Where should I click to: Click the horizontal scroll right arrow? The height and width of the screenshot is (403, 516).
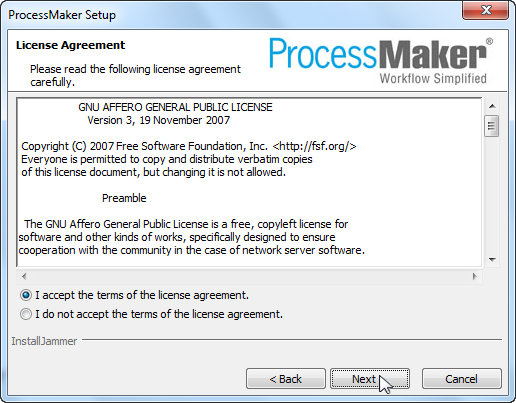click(475, 276)
